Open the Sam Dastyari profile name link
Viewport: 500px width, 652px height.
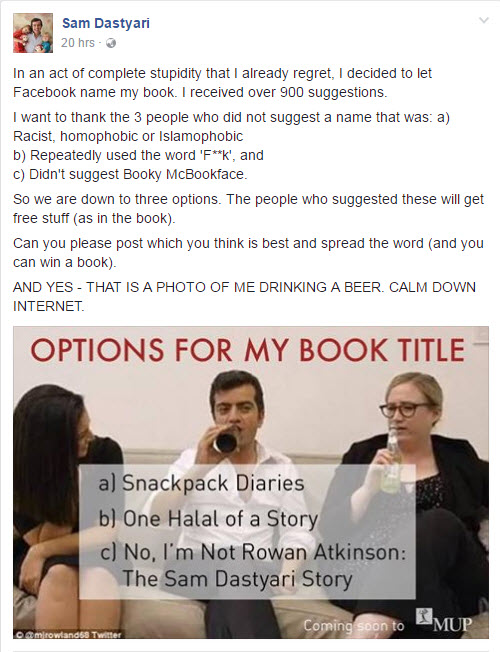106,23
